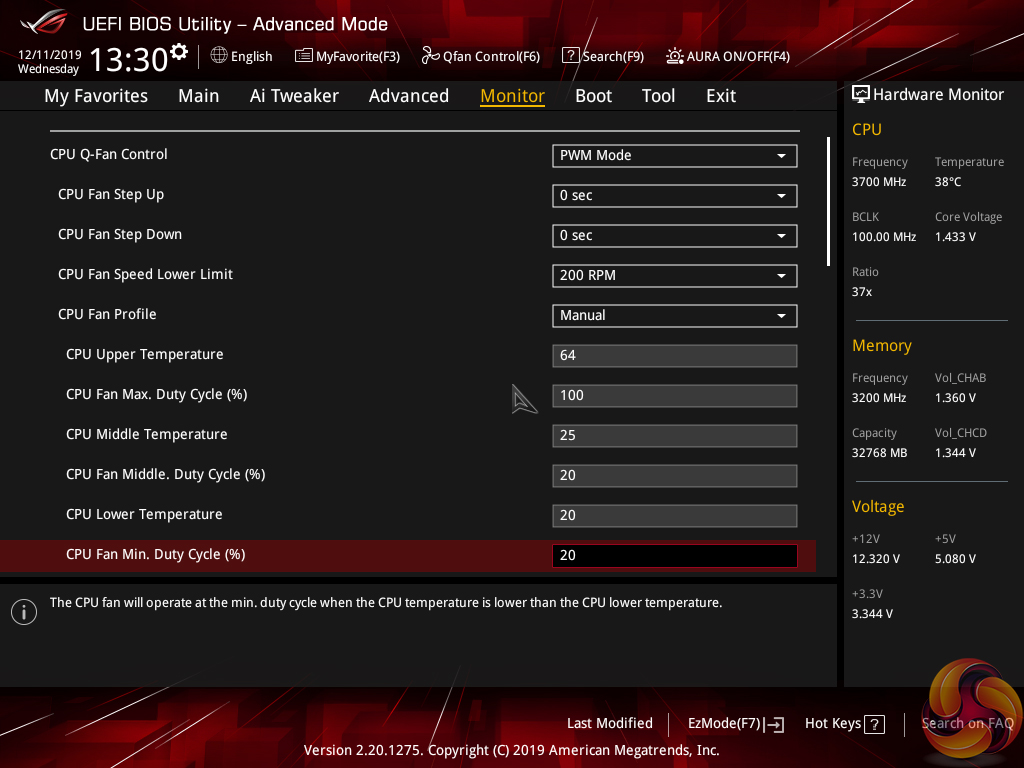1024x768 pixels.
Task: Switch to the Main tab
Action: tap(199, 96)
